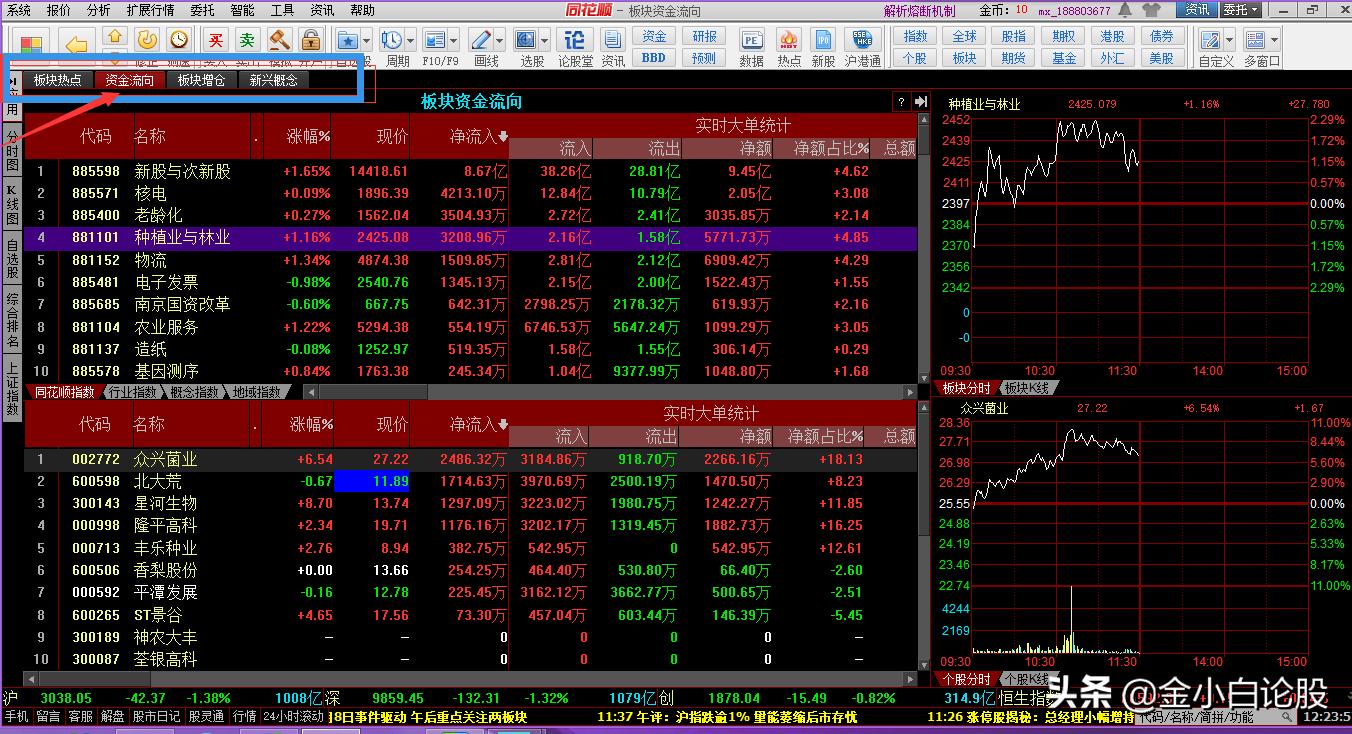Expand the 周期 period dropdown arrow
Image resolution: width=1352 pixels, height=734 pixels.
410,40
